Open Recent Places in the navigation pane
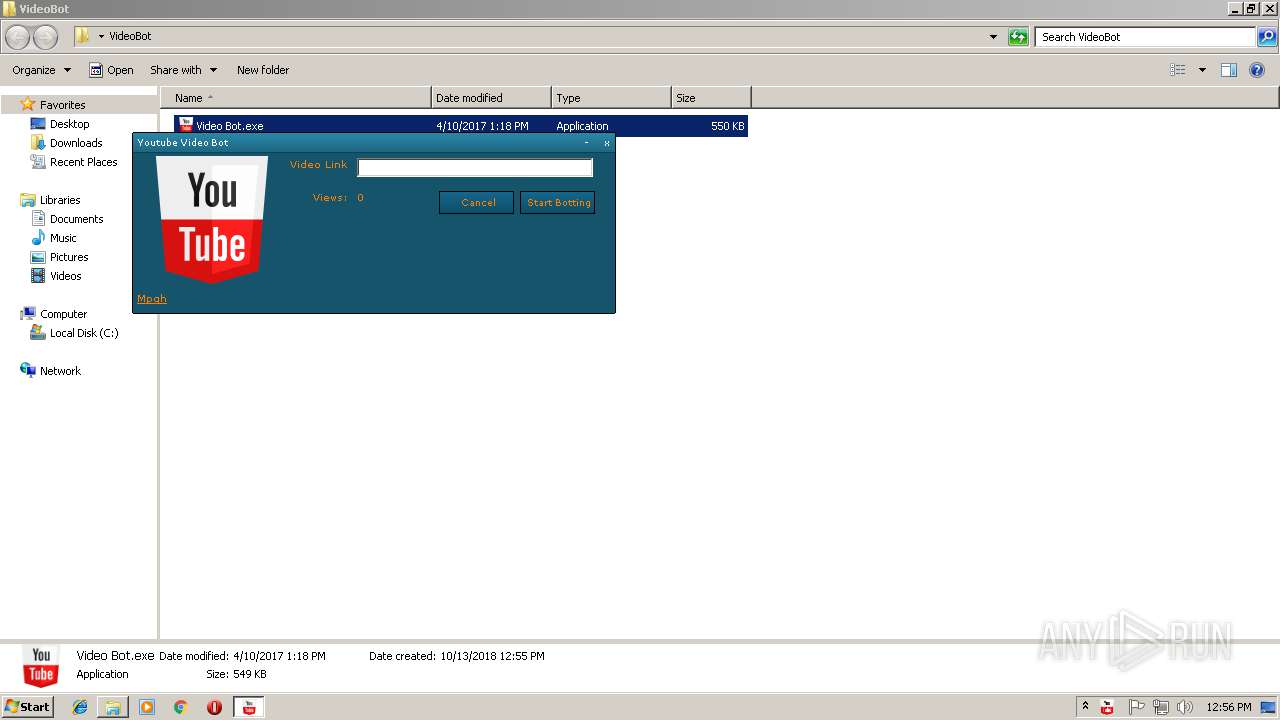Viewport: 1280px width, 720px height. coord(83,162)
